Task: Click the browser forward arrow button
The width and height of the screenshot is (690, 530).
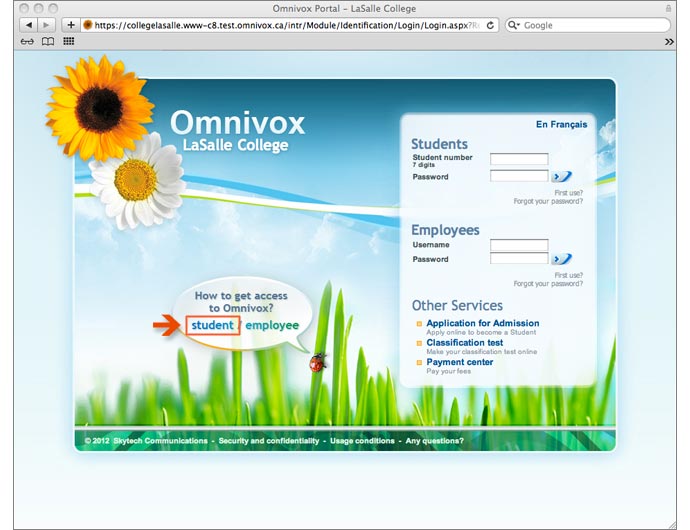Action: coord(46,25)
